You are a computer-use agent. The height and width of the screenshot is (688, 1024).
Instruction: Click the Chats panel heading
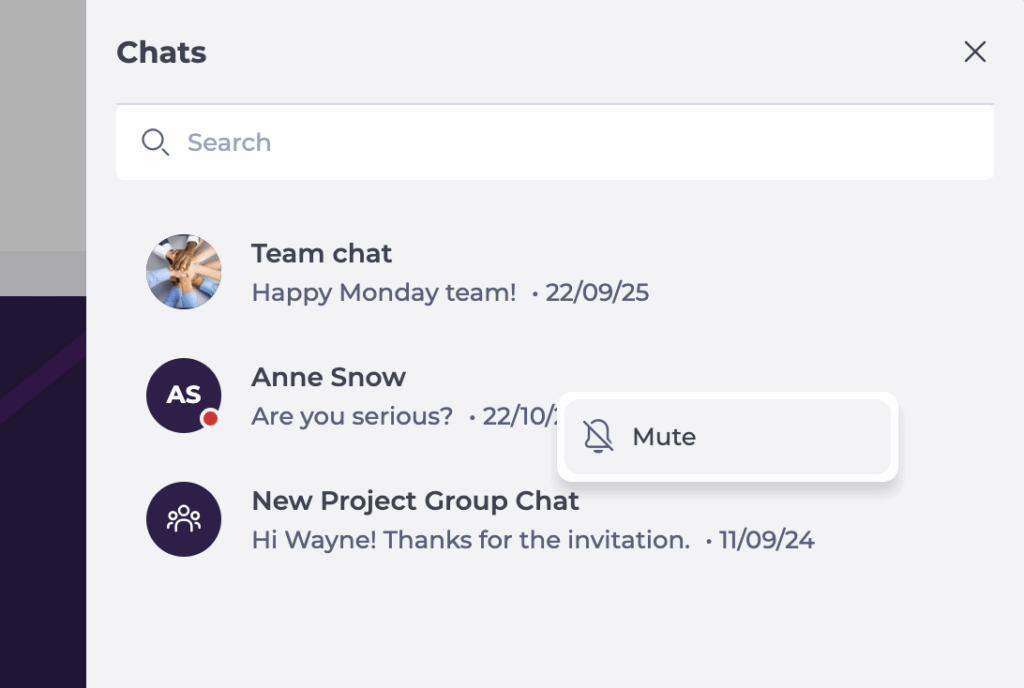click(161, 52)
